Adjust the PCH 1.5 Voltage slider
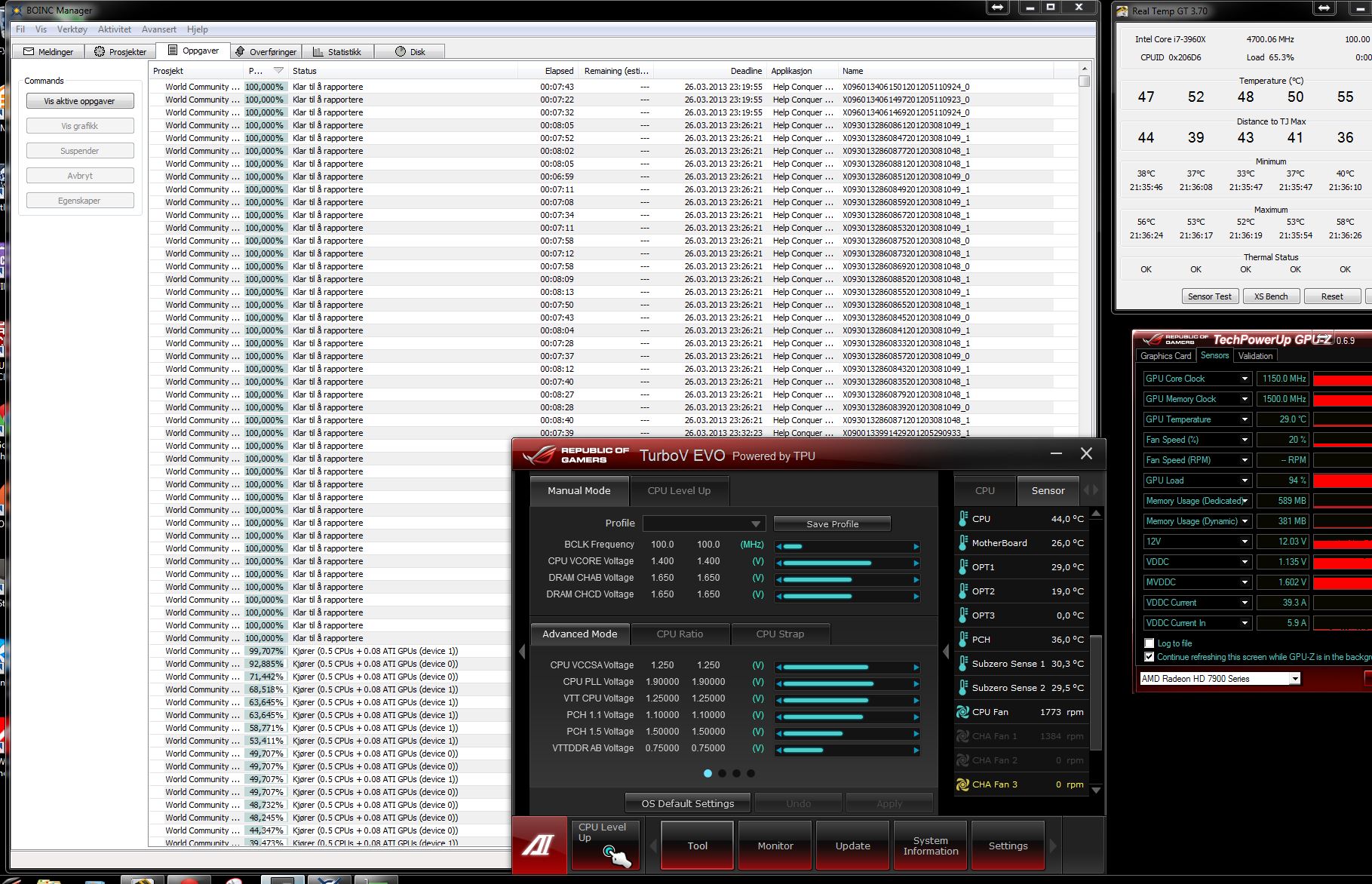 848,733
